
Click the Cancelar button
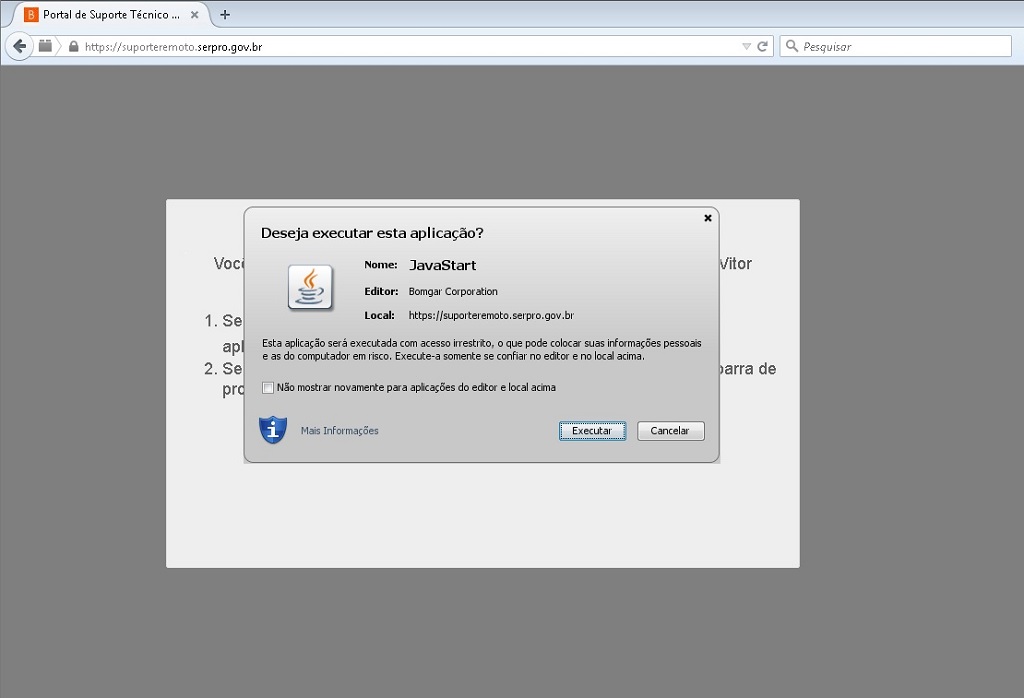coord(671,431)
